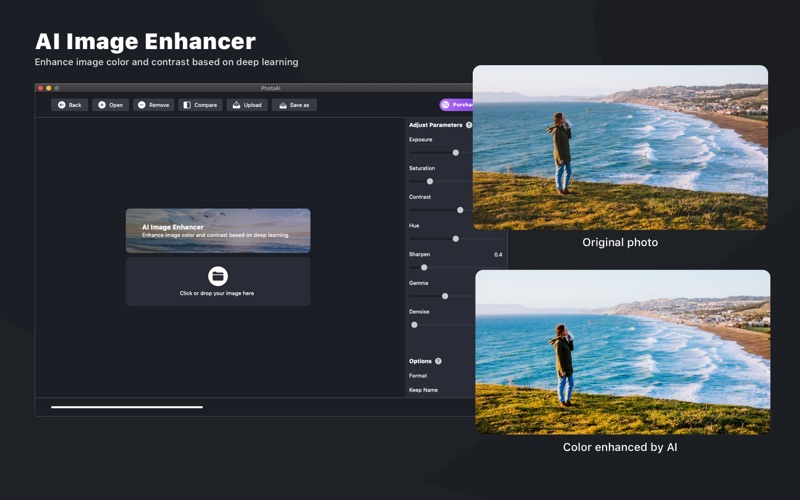Click the progress bar at window bottom

point(127,407)
